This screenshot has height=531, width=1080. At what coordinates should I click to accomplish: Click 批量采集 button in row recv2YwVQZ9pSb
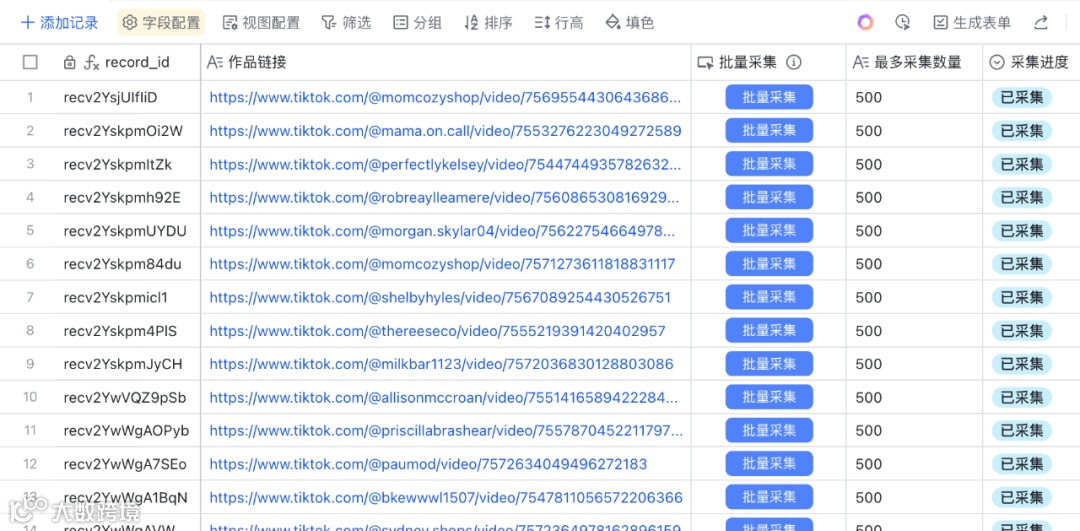coord(769,397)
